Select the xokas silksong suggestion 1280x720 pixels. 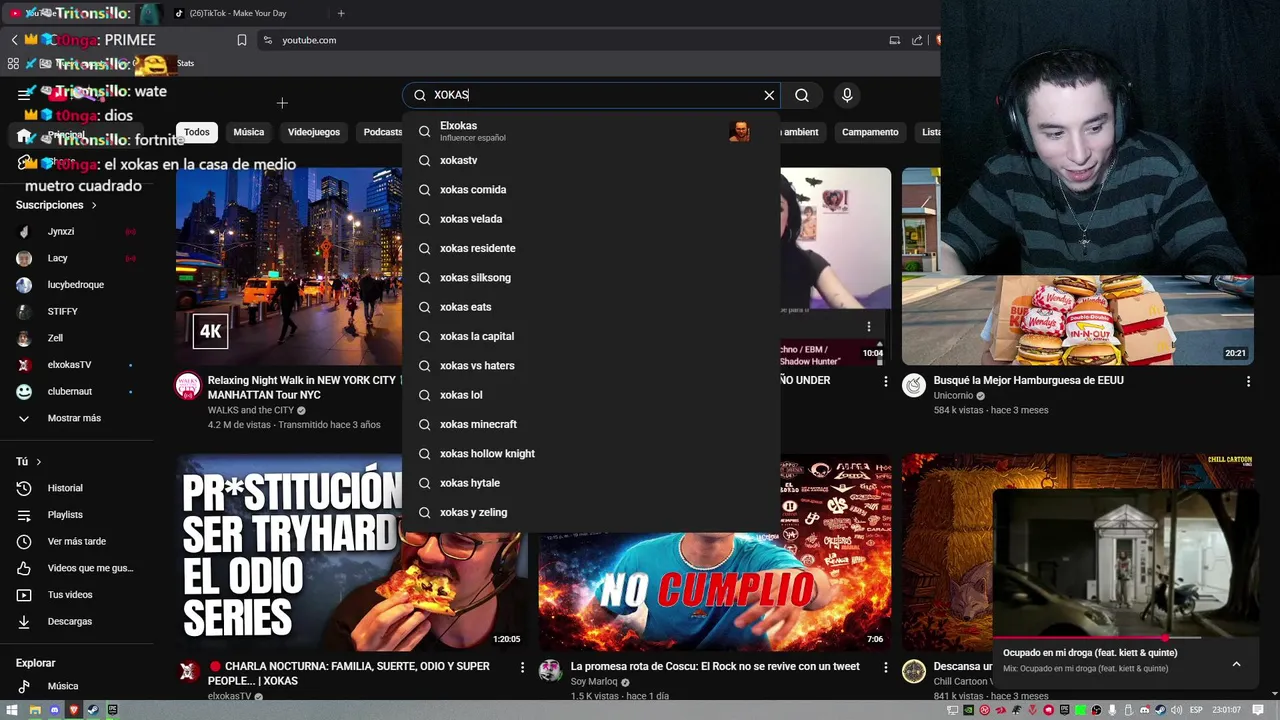click(591, 277)
